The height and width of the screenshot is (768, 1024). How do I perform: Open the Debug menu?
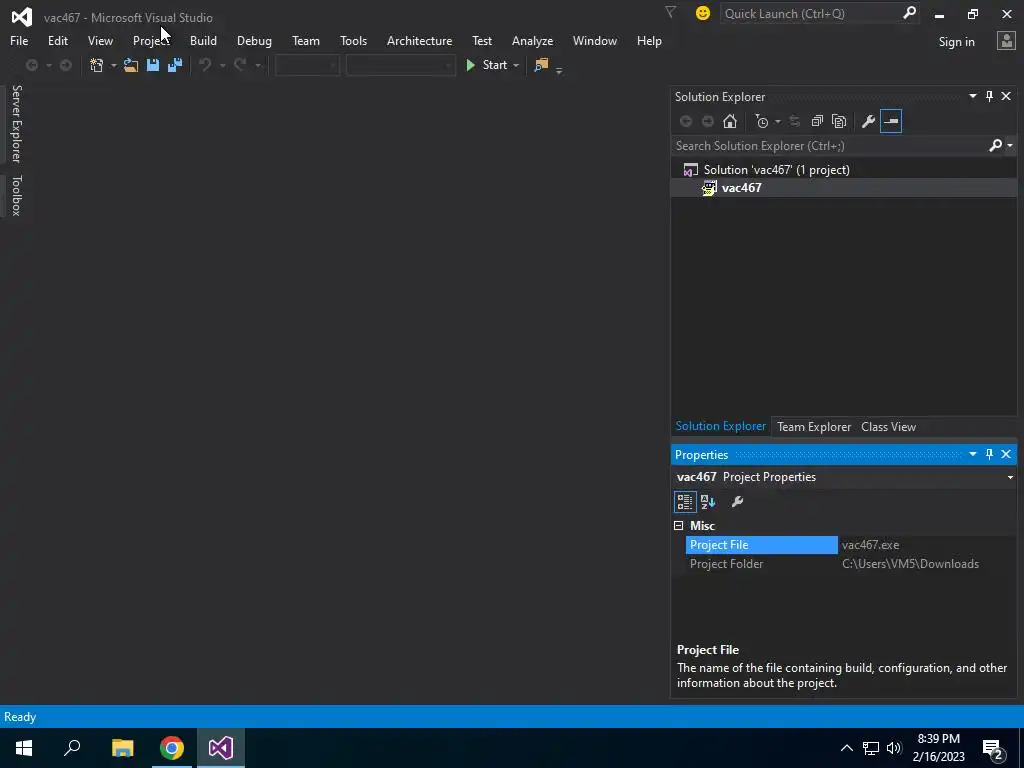point(254,40)
